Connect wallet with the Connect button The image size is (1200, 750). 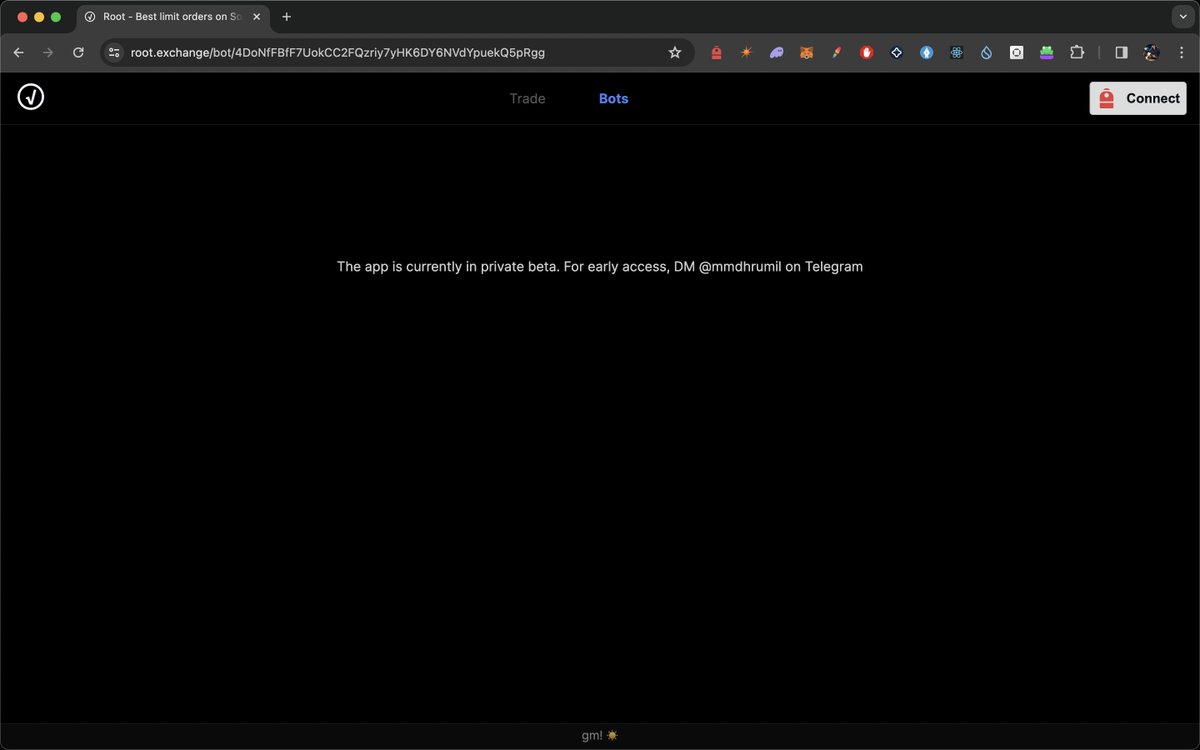click(1138, 98)
